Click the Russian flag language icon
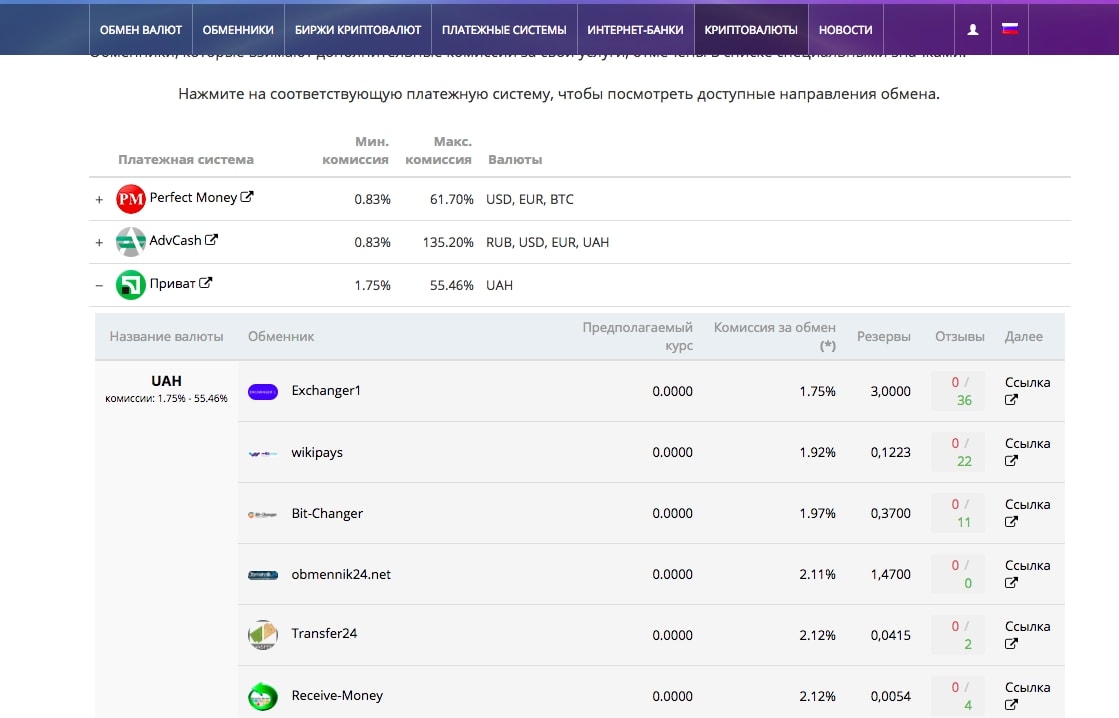The image size is (1119, 718). point(1010,29)
